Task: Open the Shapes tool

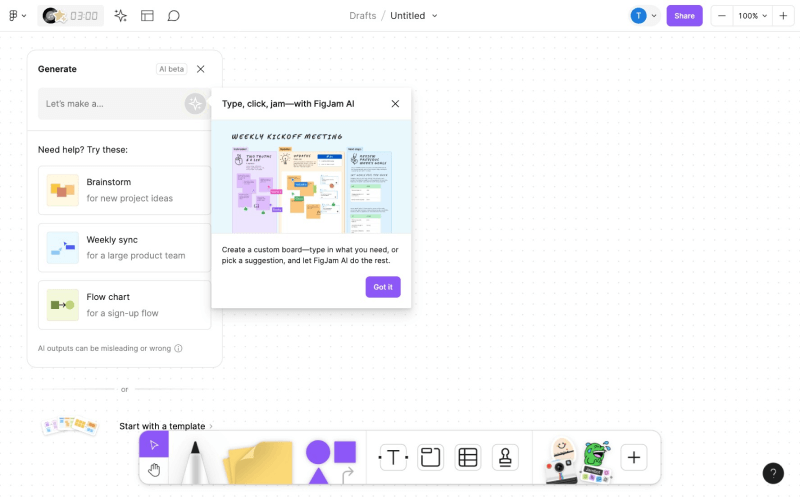Action: 330,460
